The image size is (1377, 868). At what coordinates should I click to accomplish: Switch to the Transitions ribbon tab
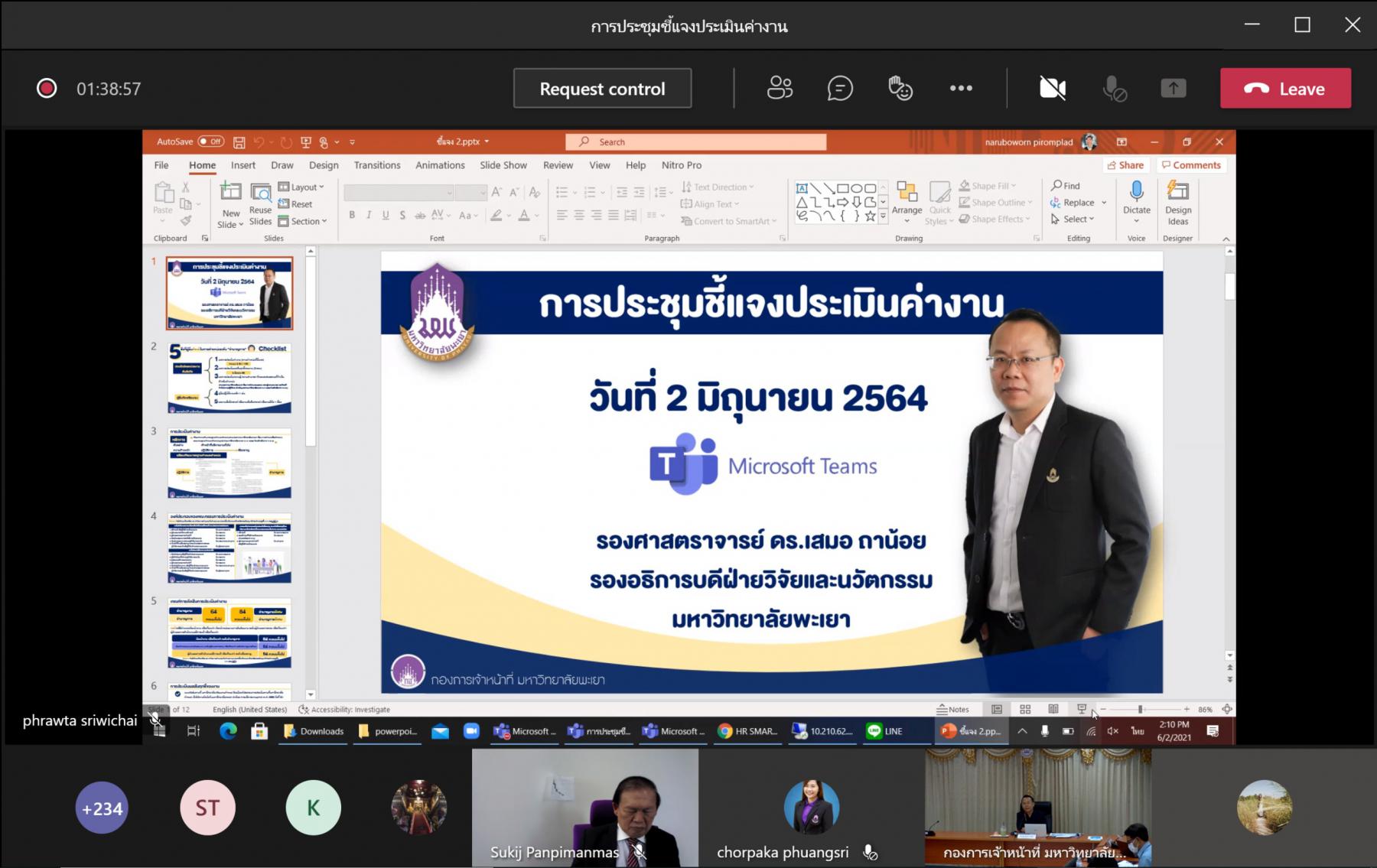point(376,165)
